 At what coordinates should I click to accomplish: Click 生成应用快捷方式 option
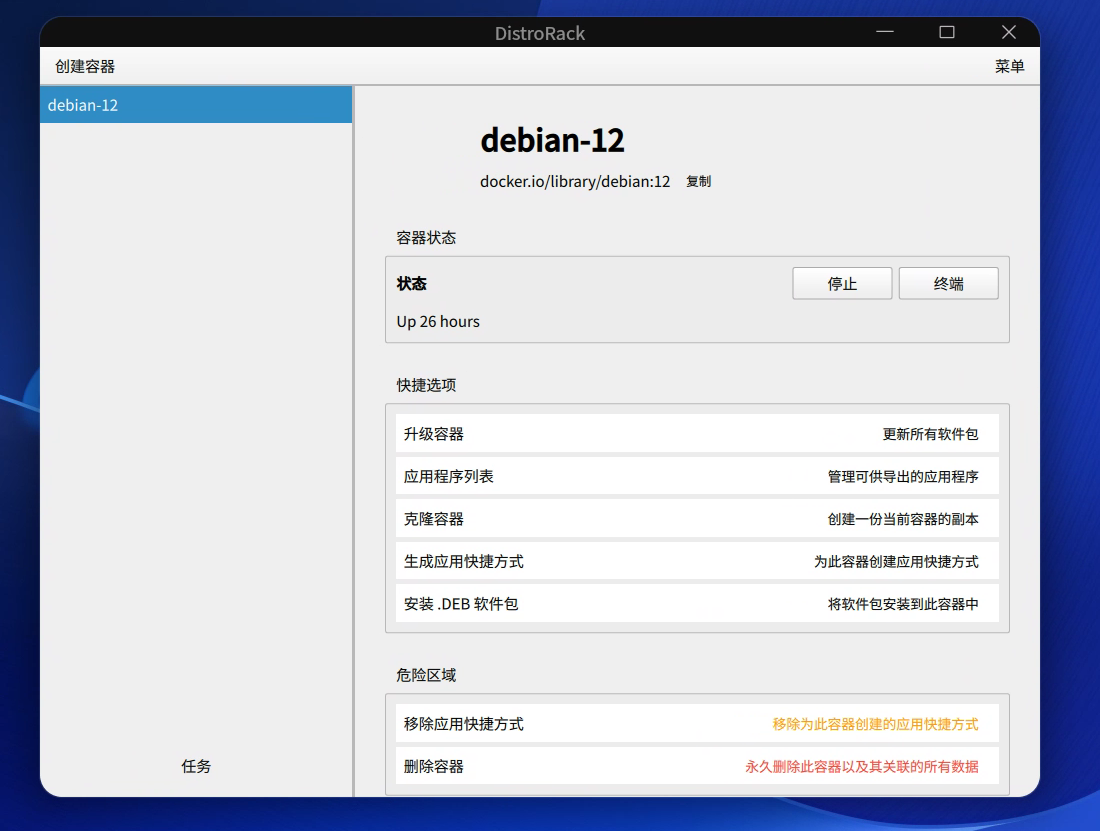click(x=697, y=562)
